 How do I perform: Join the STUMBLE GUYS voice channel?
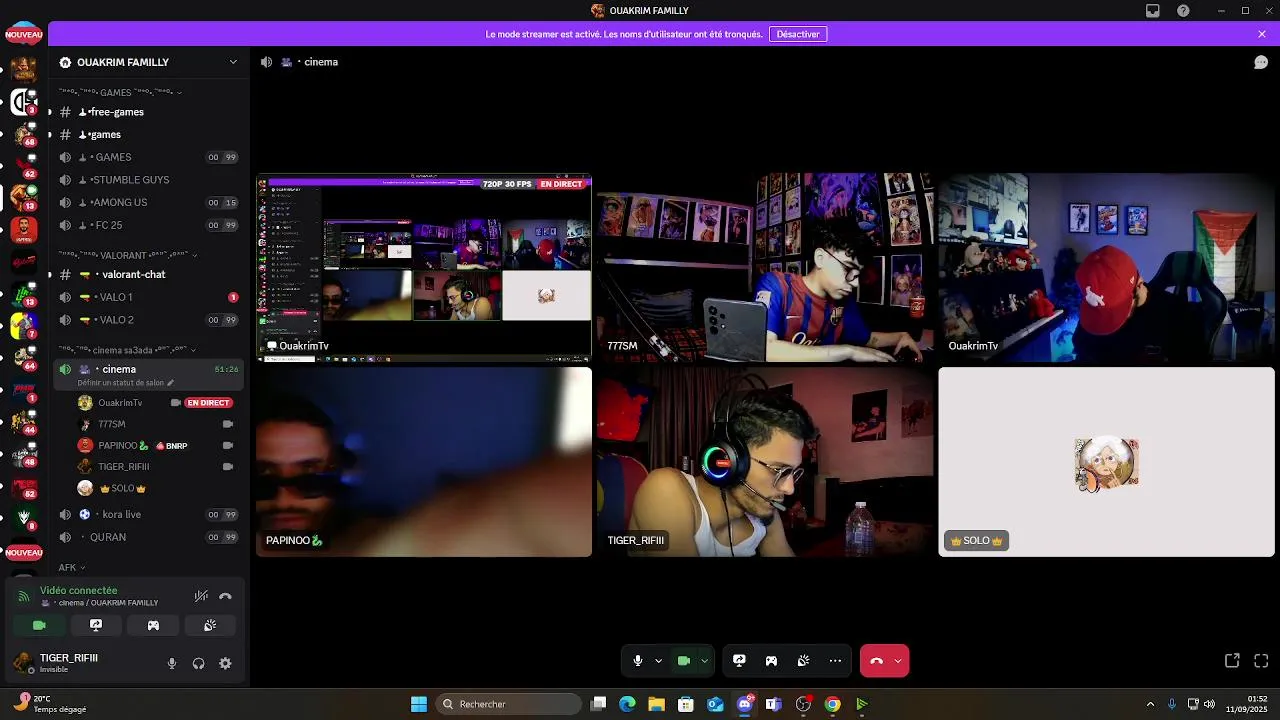coord(149,180)
